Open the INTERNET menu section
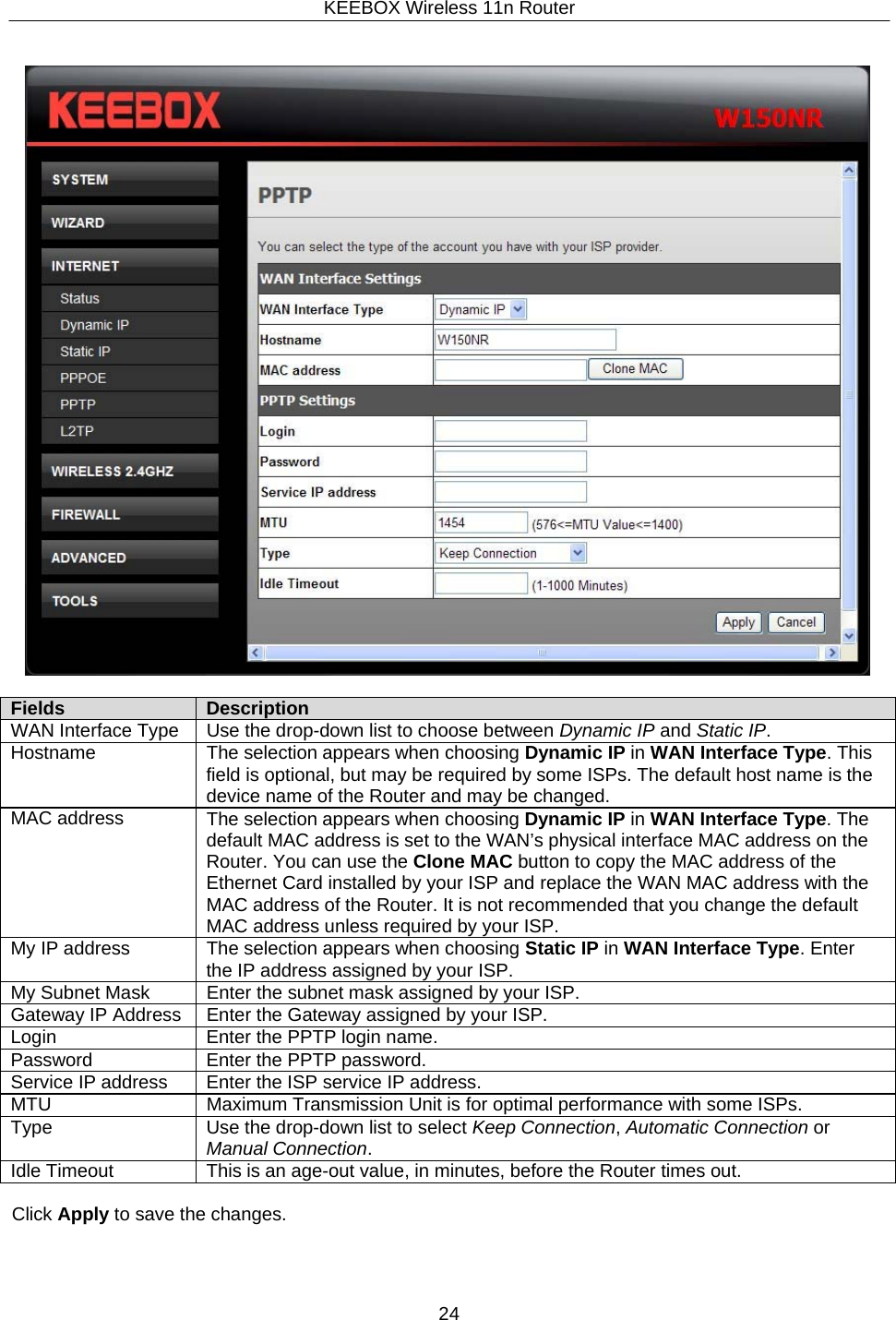Viewport: 896px width, 1320px height. (x=129, y=266)
